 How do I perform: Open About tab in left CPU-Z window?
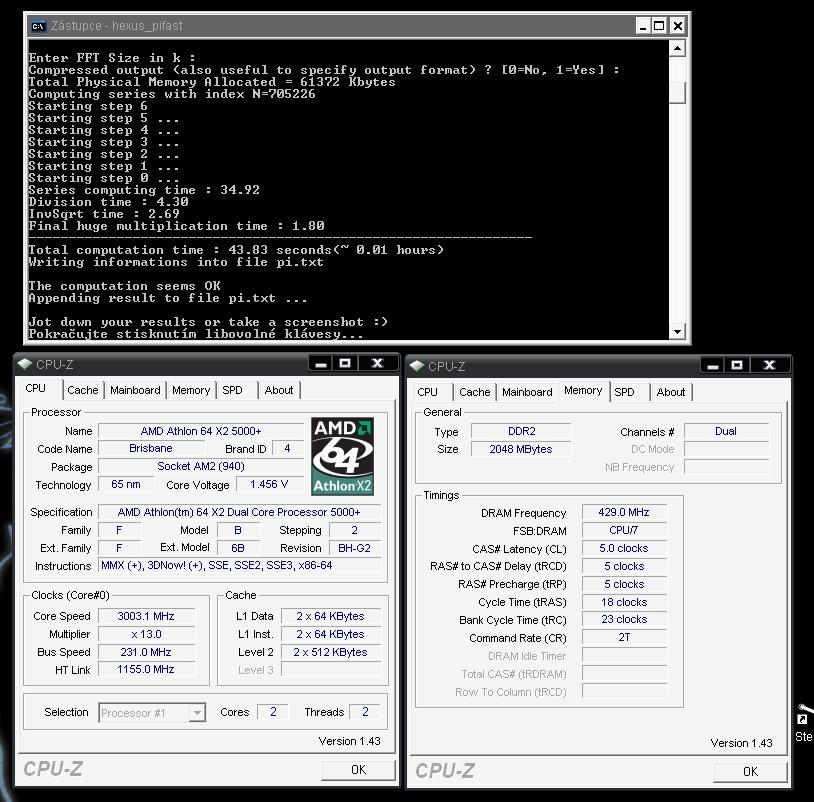point(279,390)
